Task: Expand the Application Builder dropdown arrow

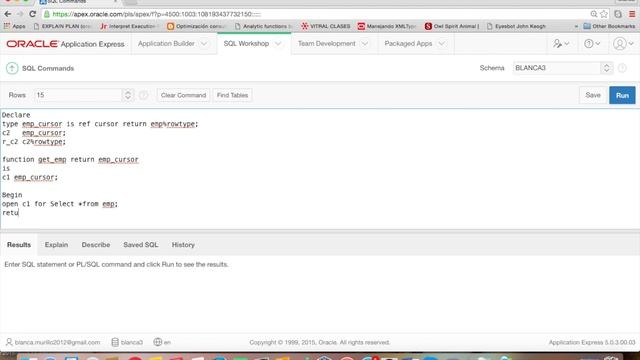Action: (x=204, y=44)
